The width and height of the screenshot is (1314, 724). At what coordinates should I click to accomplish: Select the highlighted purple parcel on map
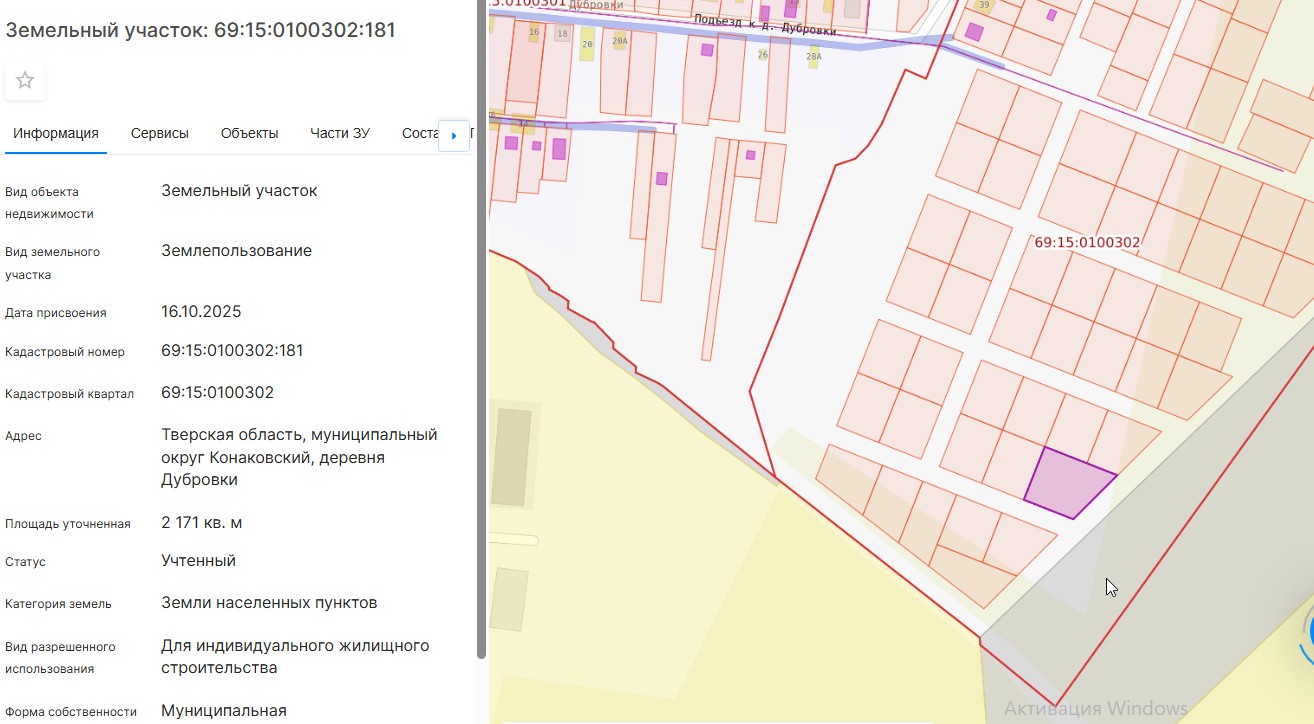1069,483
